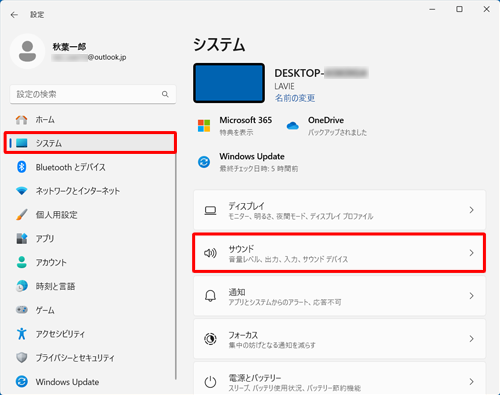Click the back arrow in the title bar
The image size is (500, 395).
pos(14,15)
